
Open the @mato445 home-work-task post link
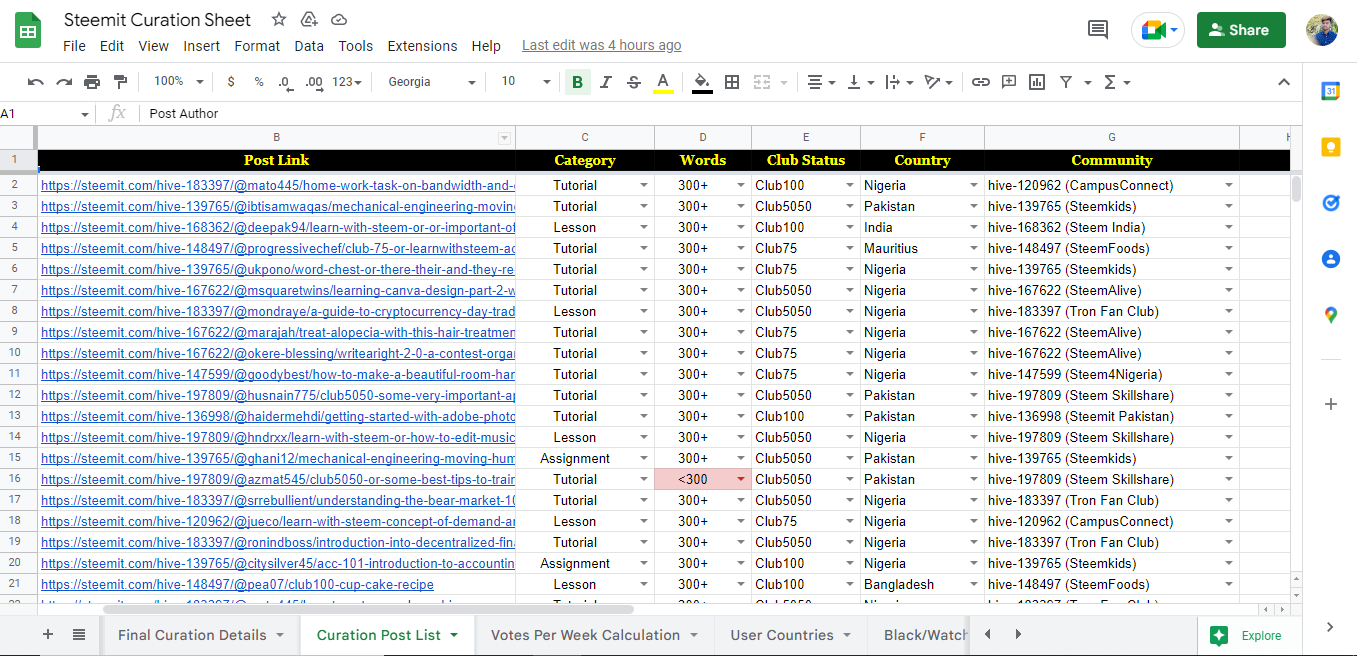(x=278, y=185)
